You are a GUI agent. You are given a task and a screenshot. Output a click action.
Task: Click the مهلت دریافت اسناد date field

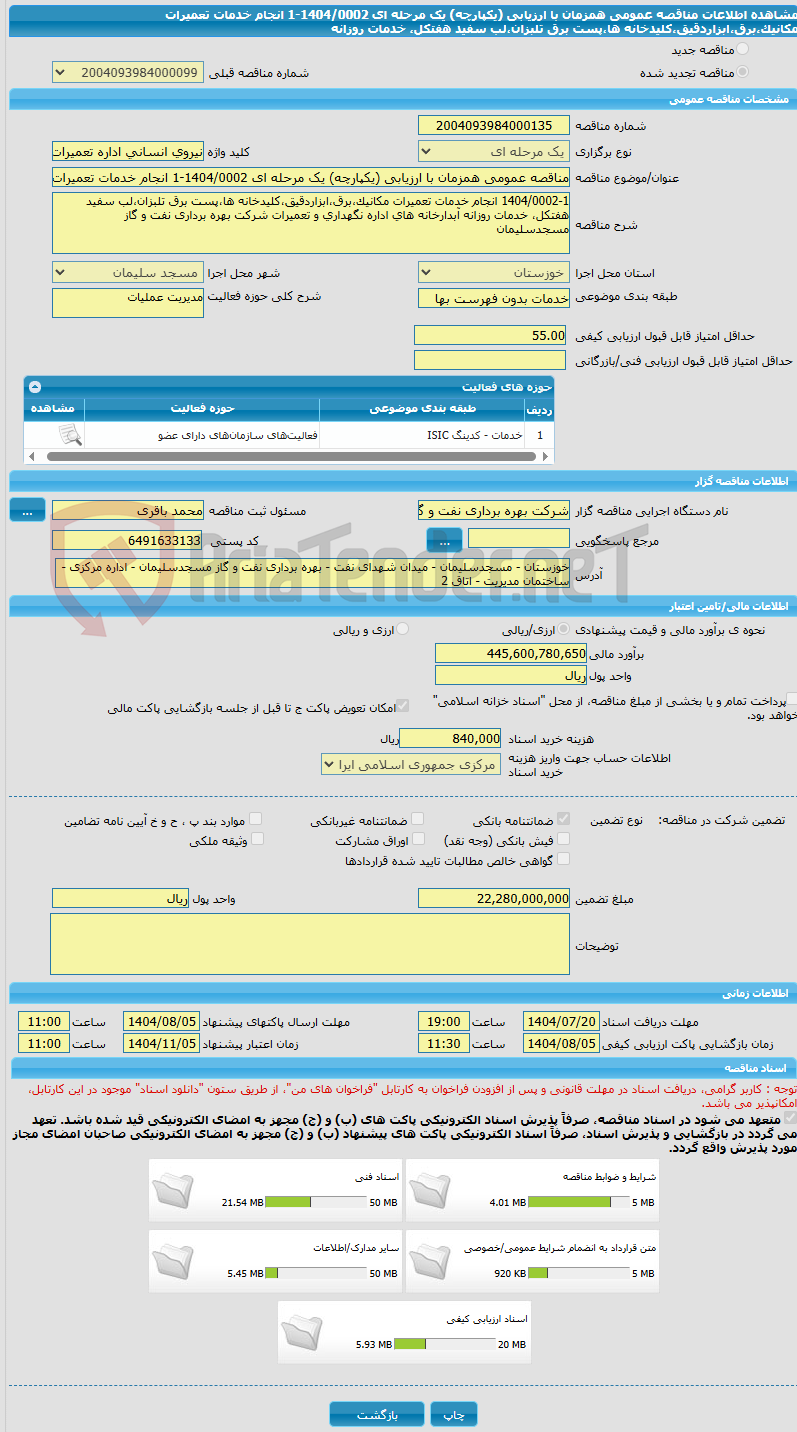(x=562, y=1022)
